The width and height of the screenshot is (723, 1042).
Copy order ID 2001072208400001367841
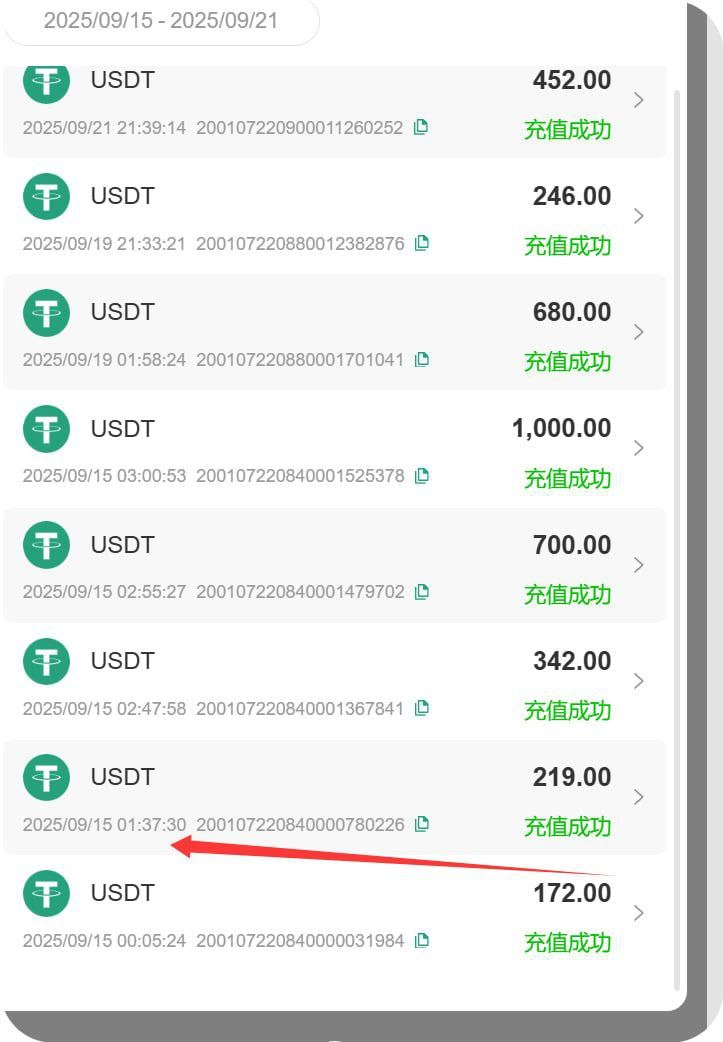(422, 708)
